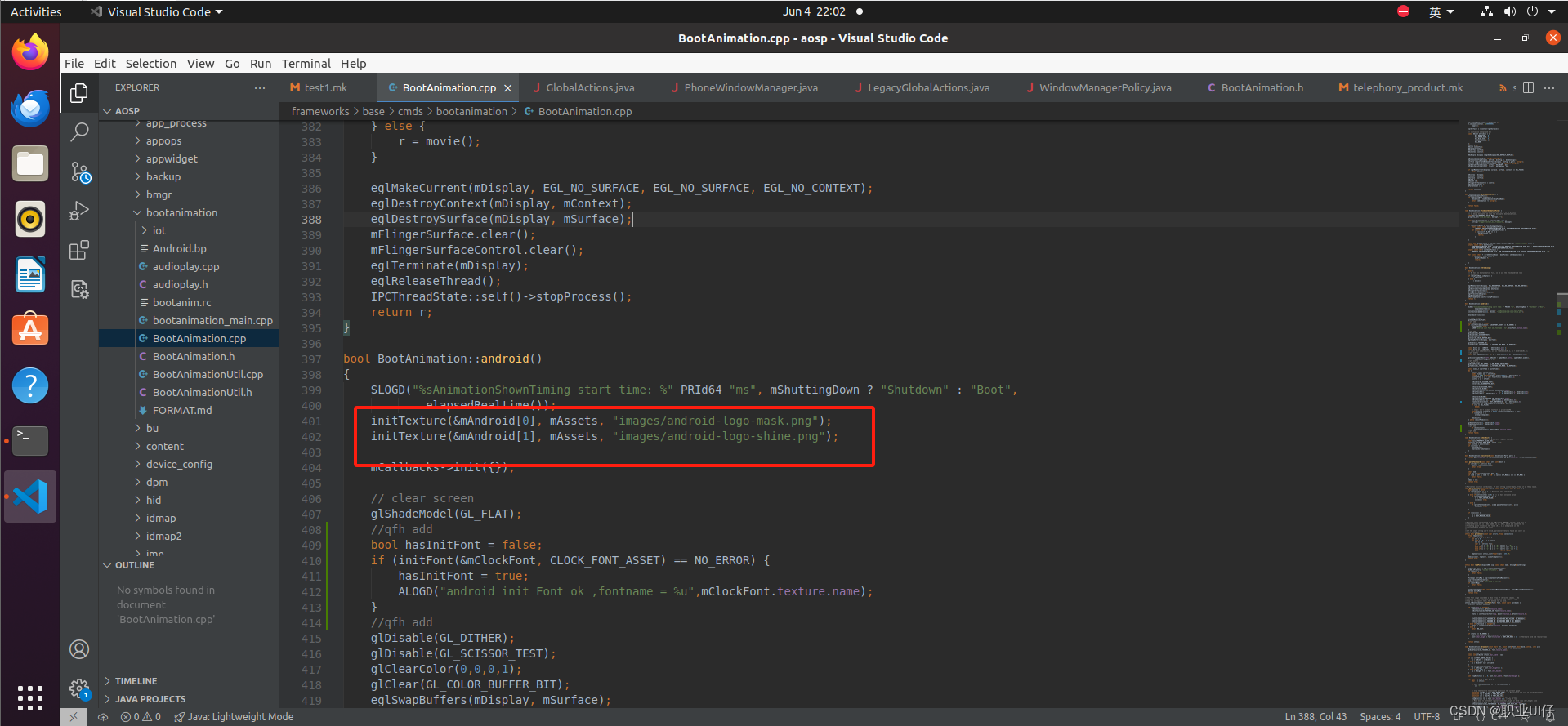The height and width of the screenshot is (726, 1568).
Task: Open FORMAT.md in the explorer
Action: pyautogui.click(x=181, y=410)
